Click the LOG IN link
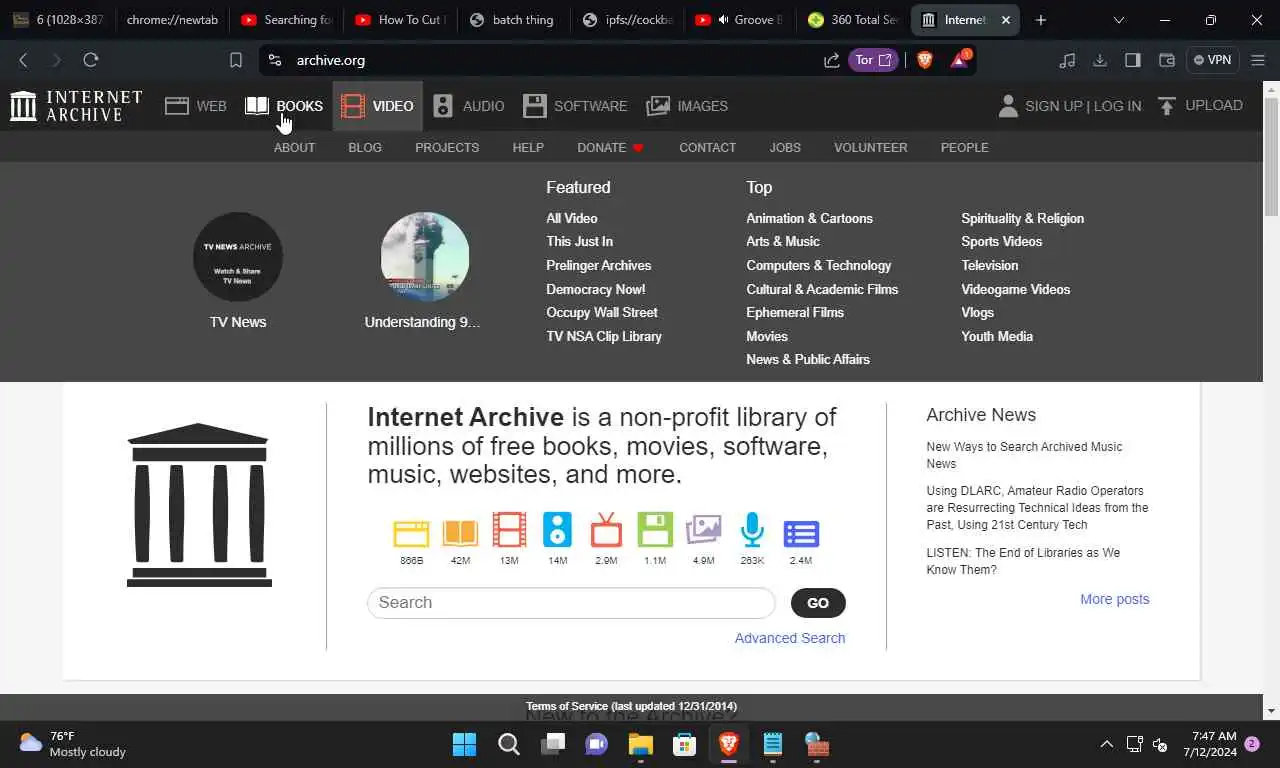The image size is (1280, 768). [x=1117, y=106]
